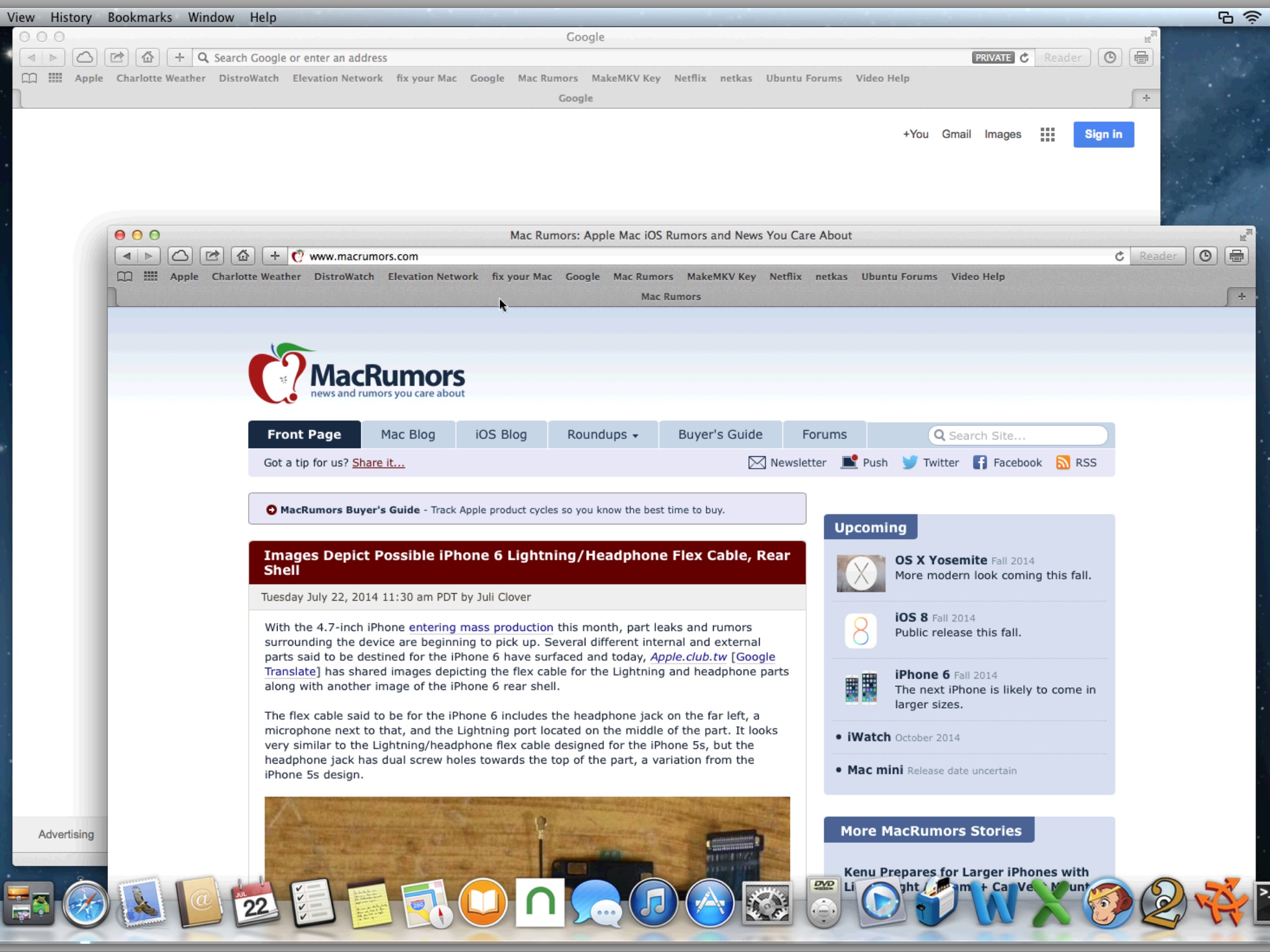
Task: Click the Share icon in Google window toolbar
Action: (x=117, y=58)
